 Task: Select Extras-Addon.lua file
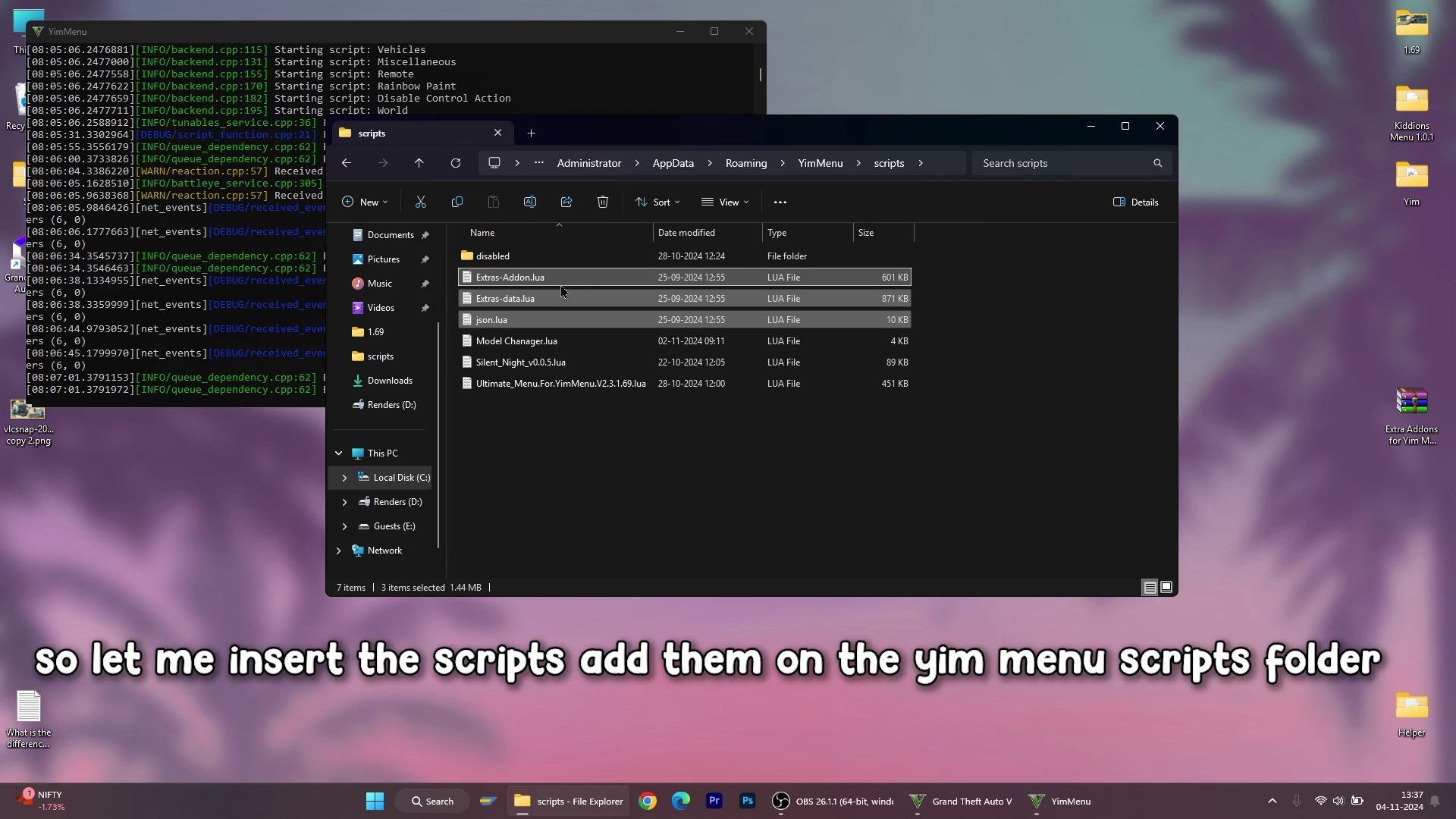685,278
